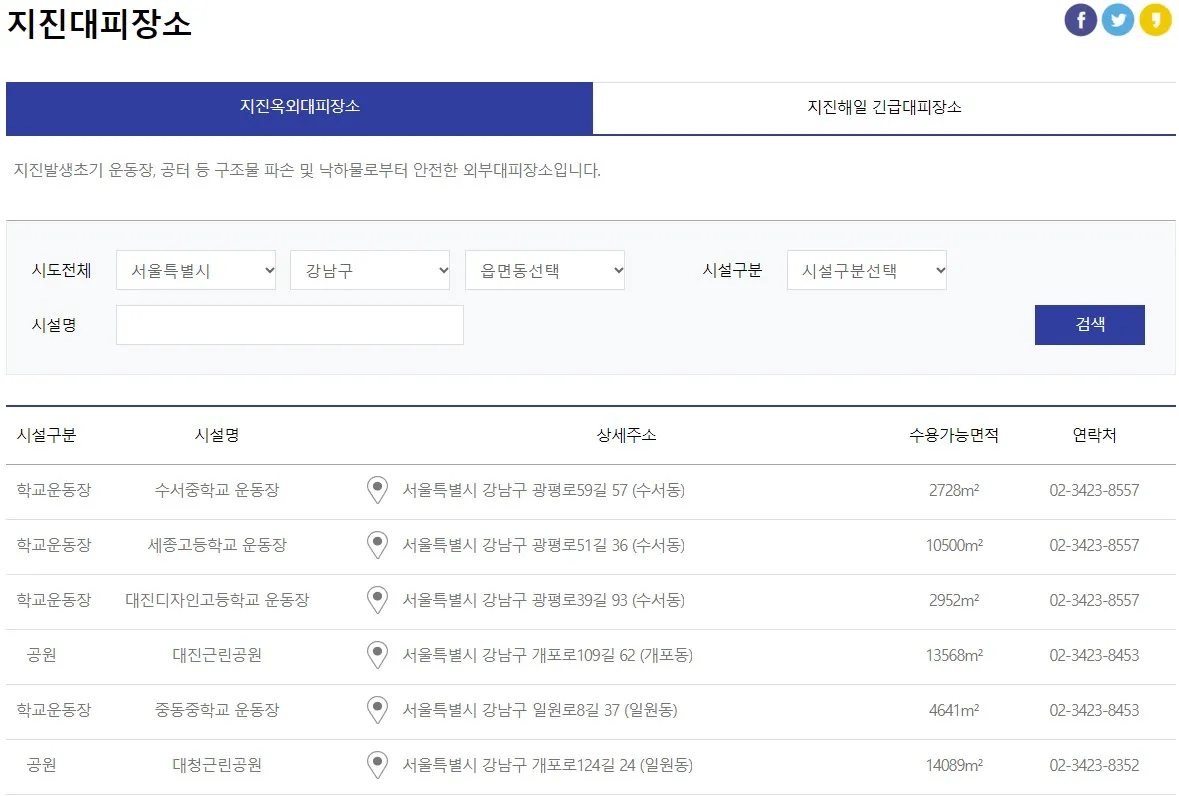Expand the 읍면동선택 dropdown
The height and width of the screenshot is (796, 1179).
coord(545,270)
